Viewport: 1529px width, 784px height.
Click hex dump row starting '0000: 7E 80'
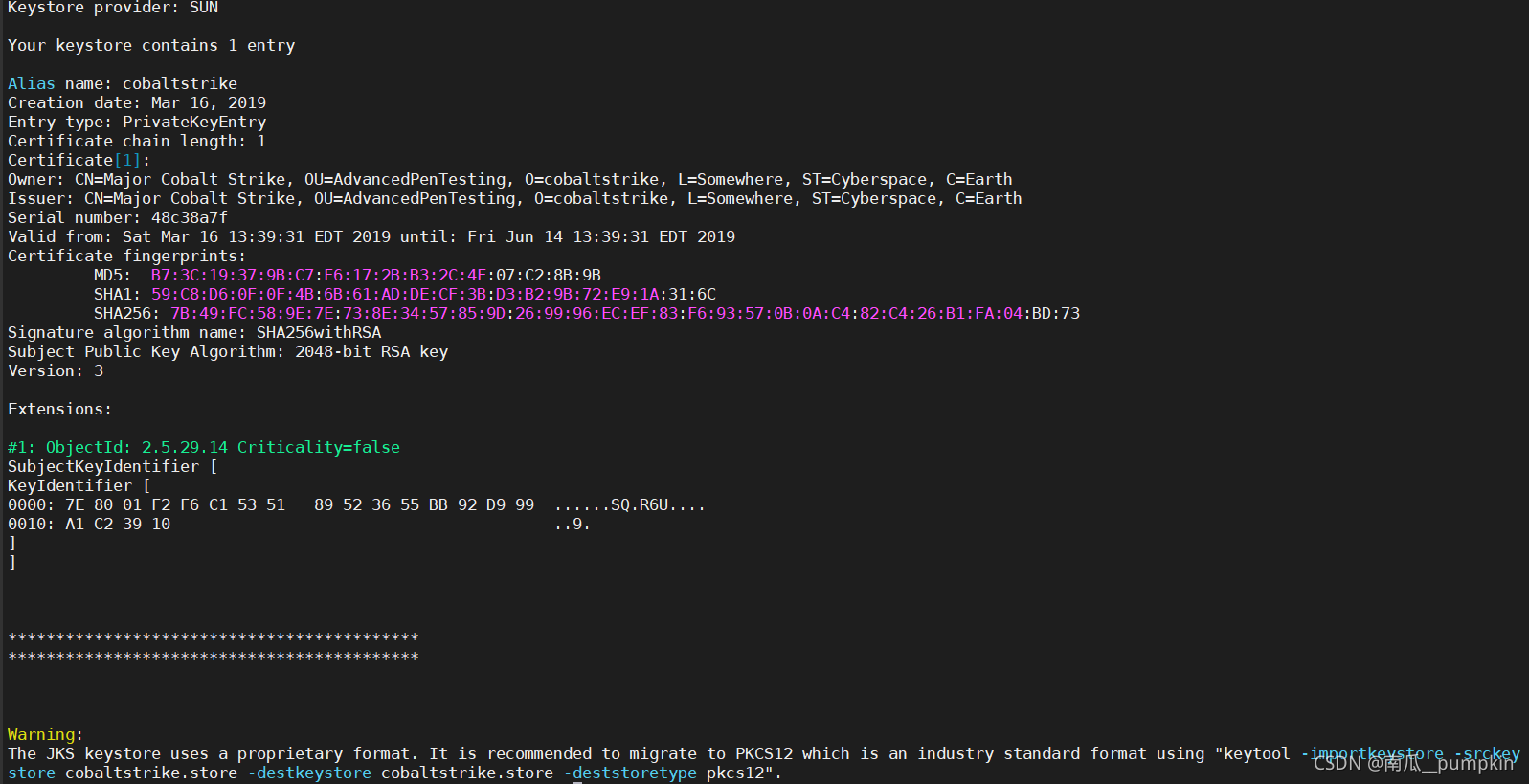(x=357, y=505)
